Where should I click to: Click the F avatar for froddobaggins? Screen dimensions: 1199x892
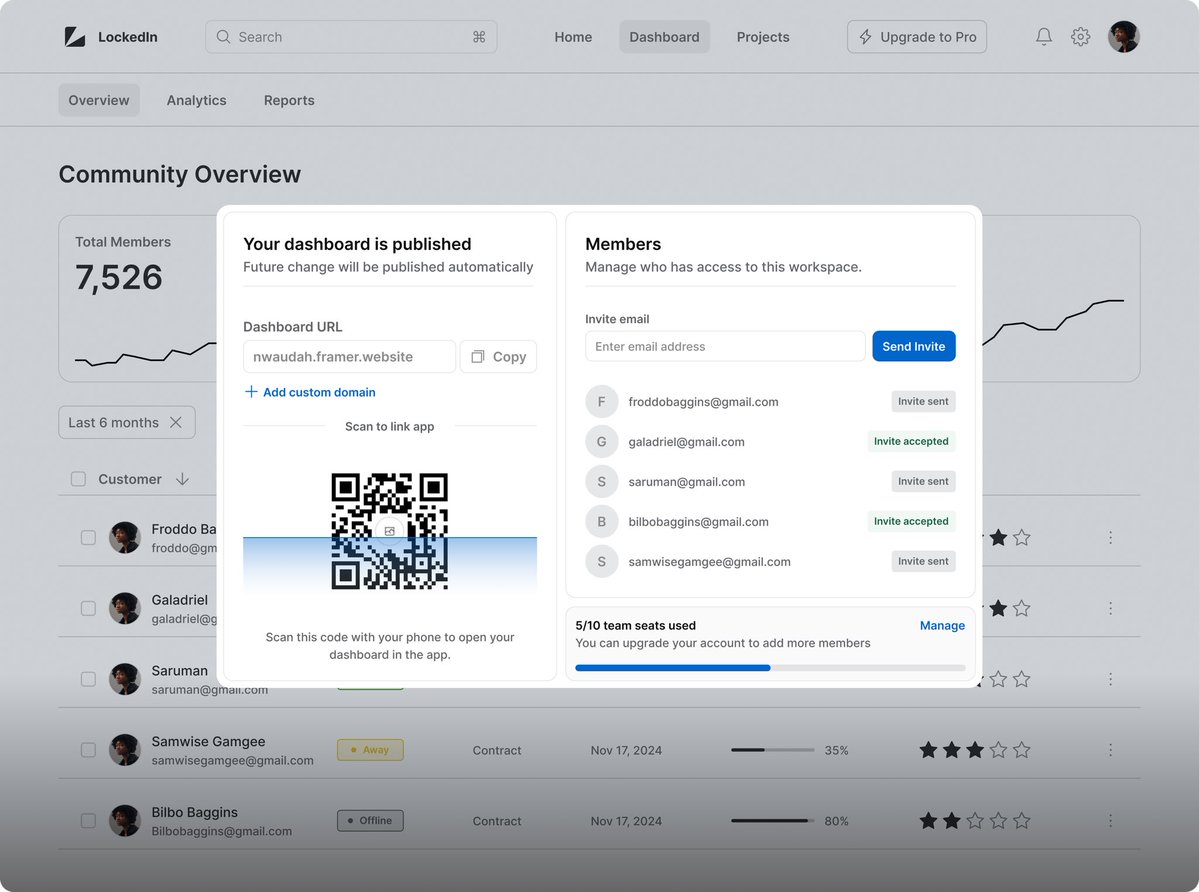point(602,401)
